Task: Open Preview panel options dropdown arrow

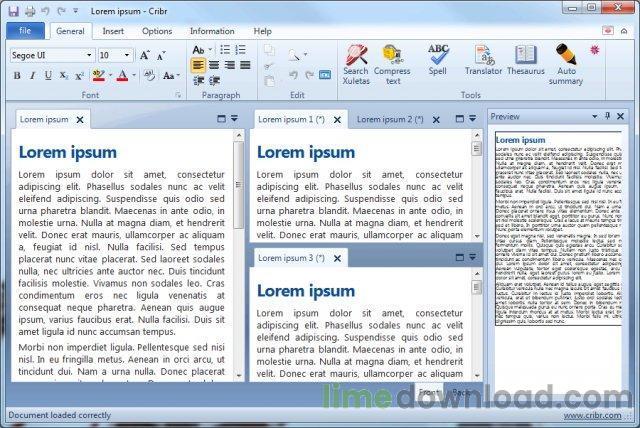Action: tap(595, 116)
